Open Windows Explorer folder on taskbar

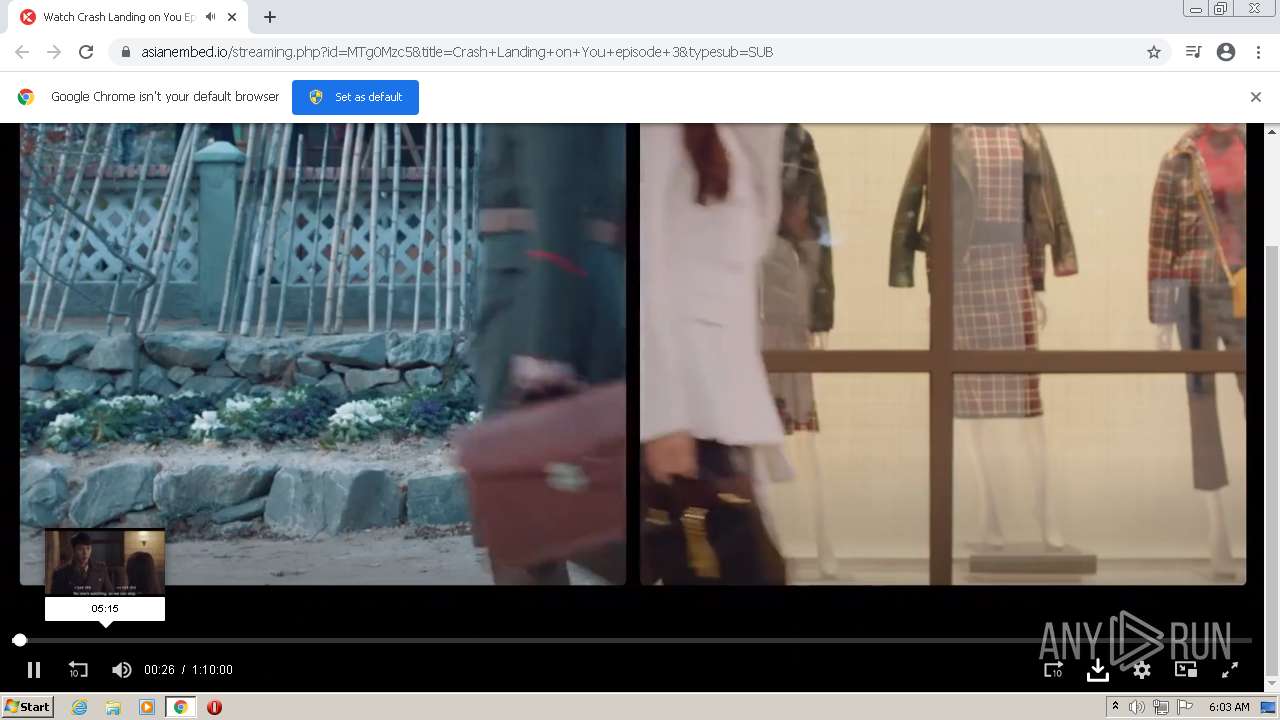click(113, 707)
